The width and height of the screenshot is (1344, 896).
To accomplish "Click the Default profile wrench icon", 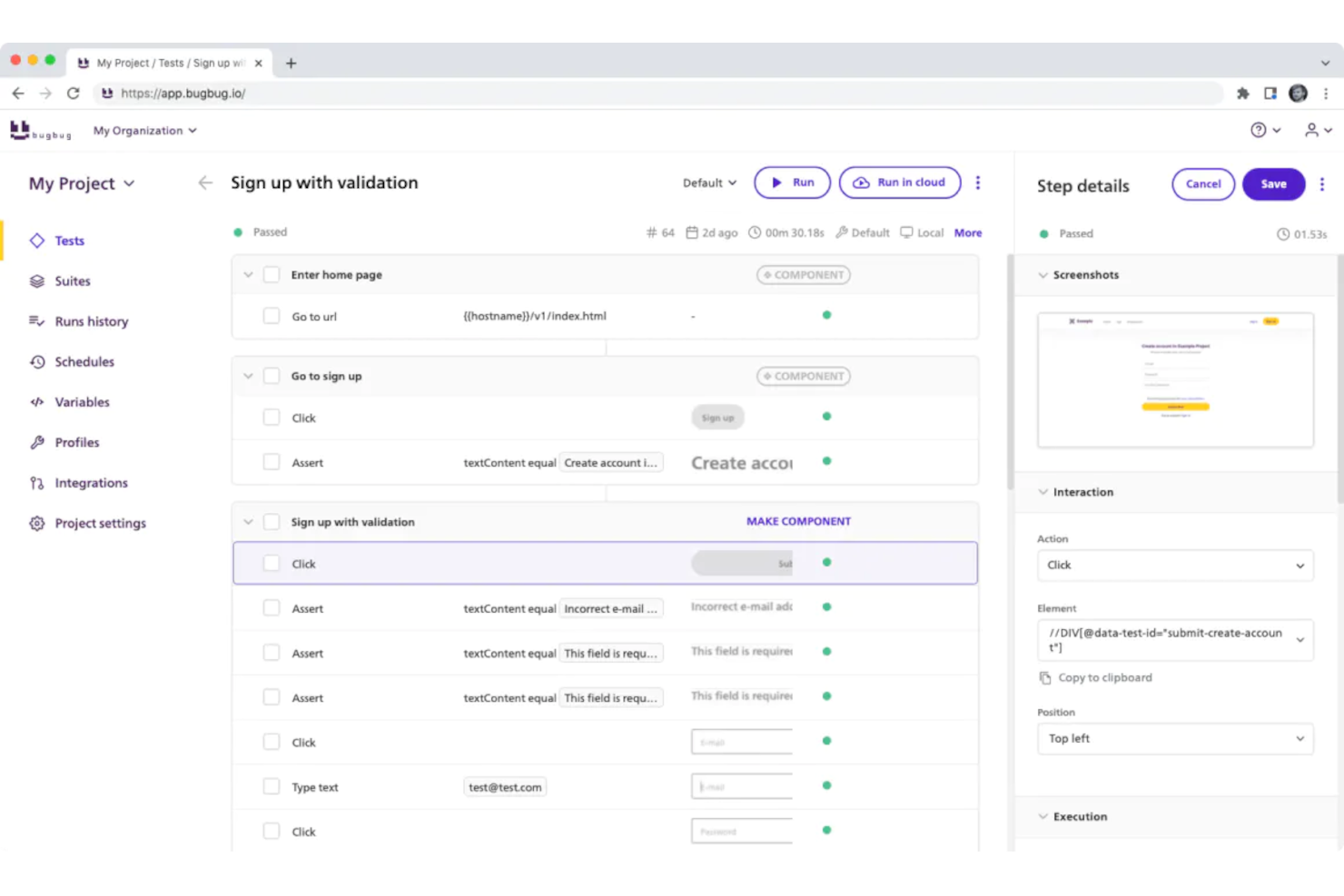I will (842, 232).
